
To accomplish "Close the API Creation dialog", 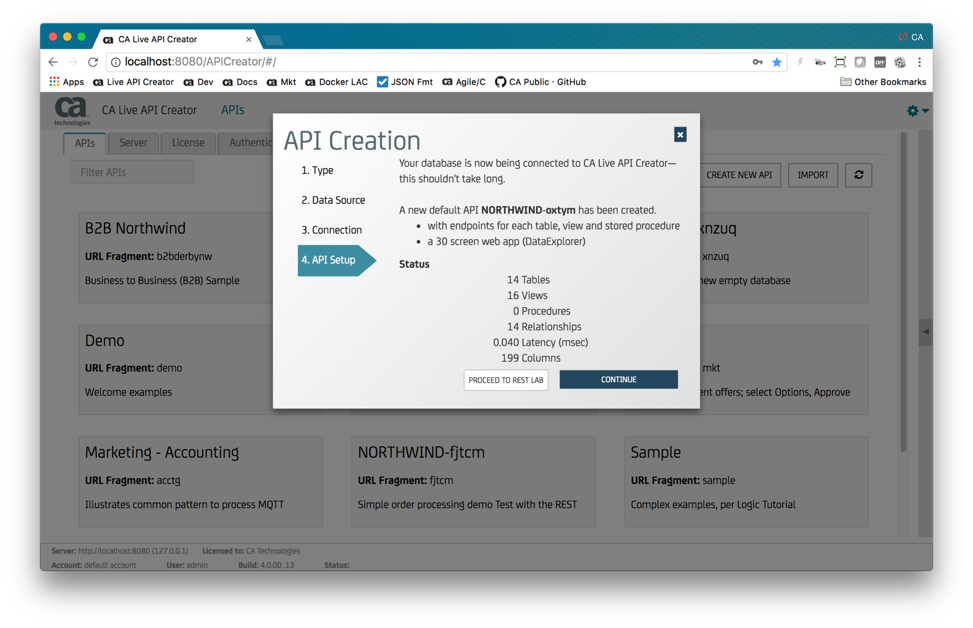I will (680, 135).
